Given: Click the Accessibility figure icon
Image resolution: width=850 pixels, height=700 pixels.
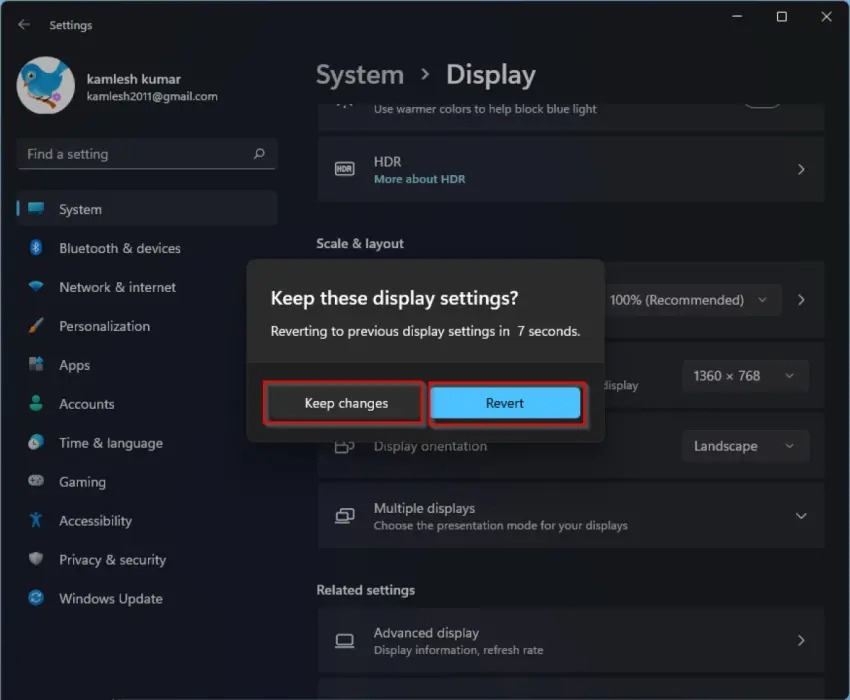Looking at the screenshot, I should click(x=36, y=521).
